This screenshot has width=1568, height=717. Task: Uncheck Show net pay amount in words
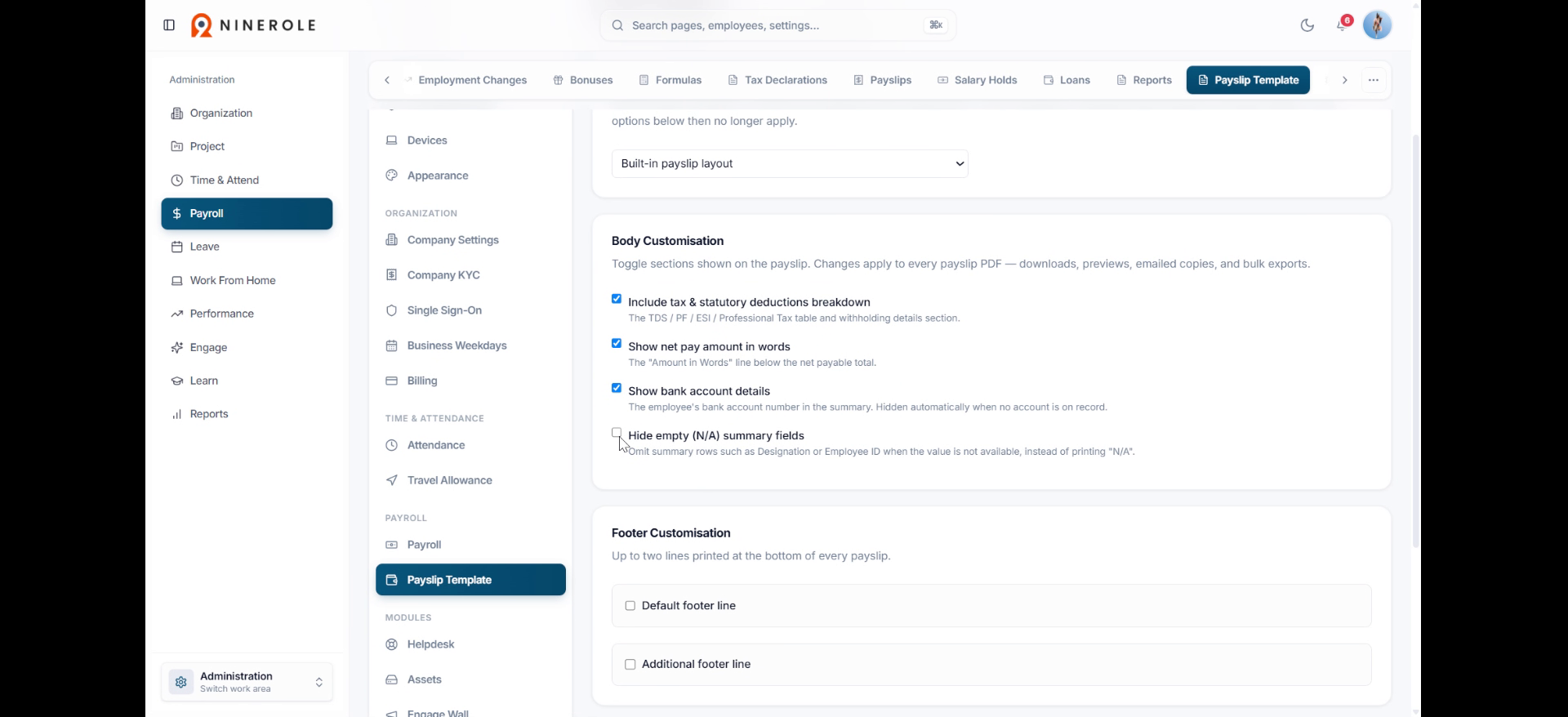pyautogui.click(x=617, y=344)
